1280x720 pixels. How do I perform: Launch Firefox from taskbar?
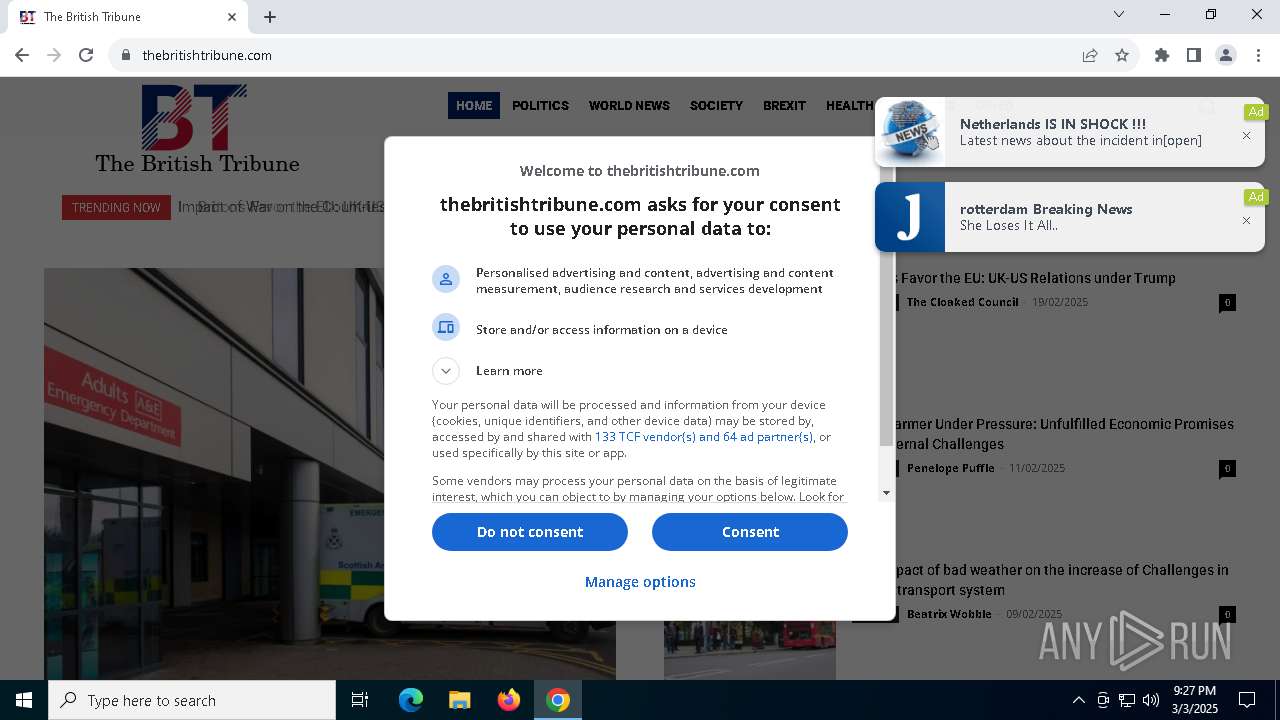click(508, 700)
